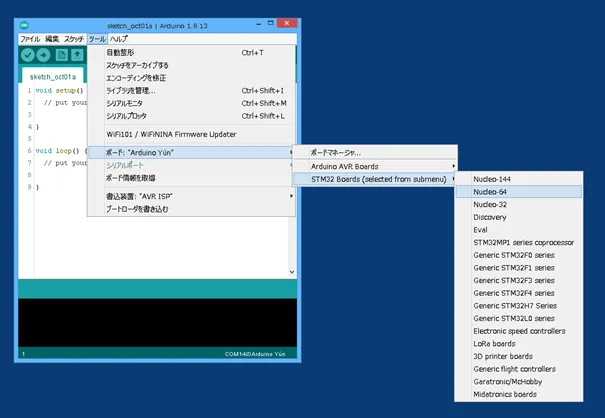This screenshot has width=605, height=418.
Task: Open the ヘルプ menu
Action: [x=118, y=38]
